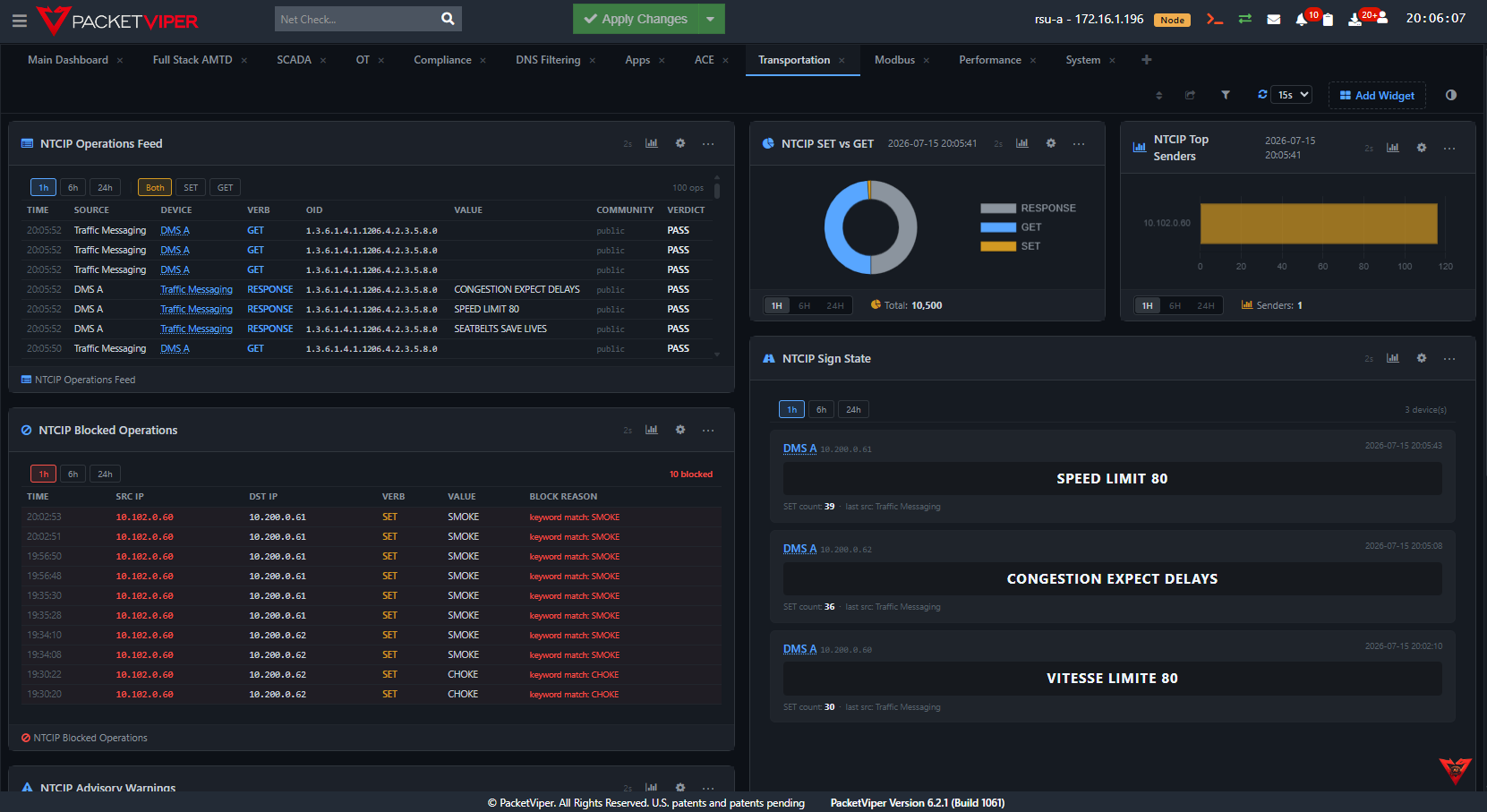Switch to the SCADA tab
Screen dimensions: 1487x812
[294, 60]
